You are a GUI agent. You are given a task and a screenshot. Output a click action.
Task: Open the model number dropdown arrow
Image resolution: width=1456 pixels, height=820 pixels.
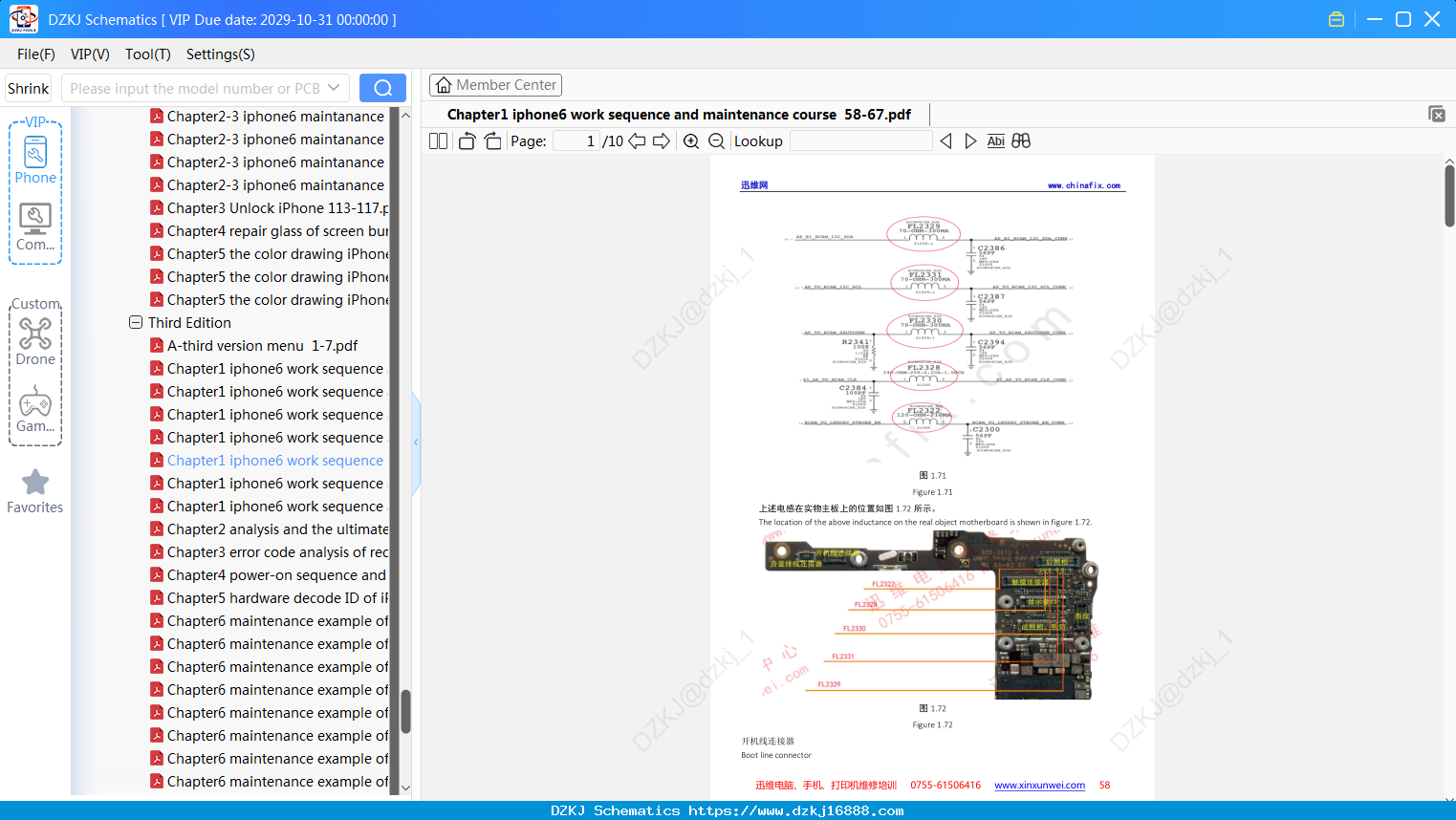(334, 88)
